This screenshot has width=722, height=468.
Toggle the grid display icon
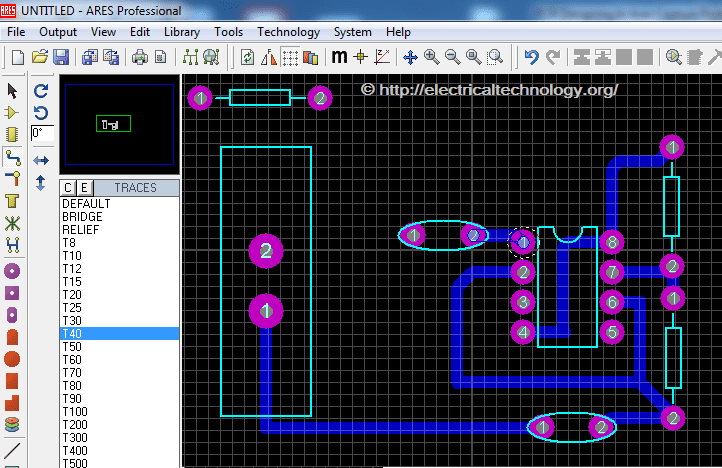point(291,57)
